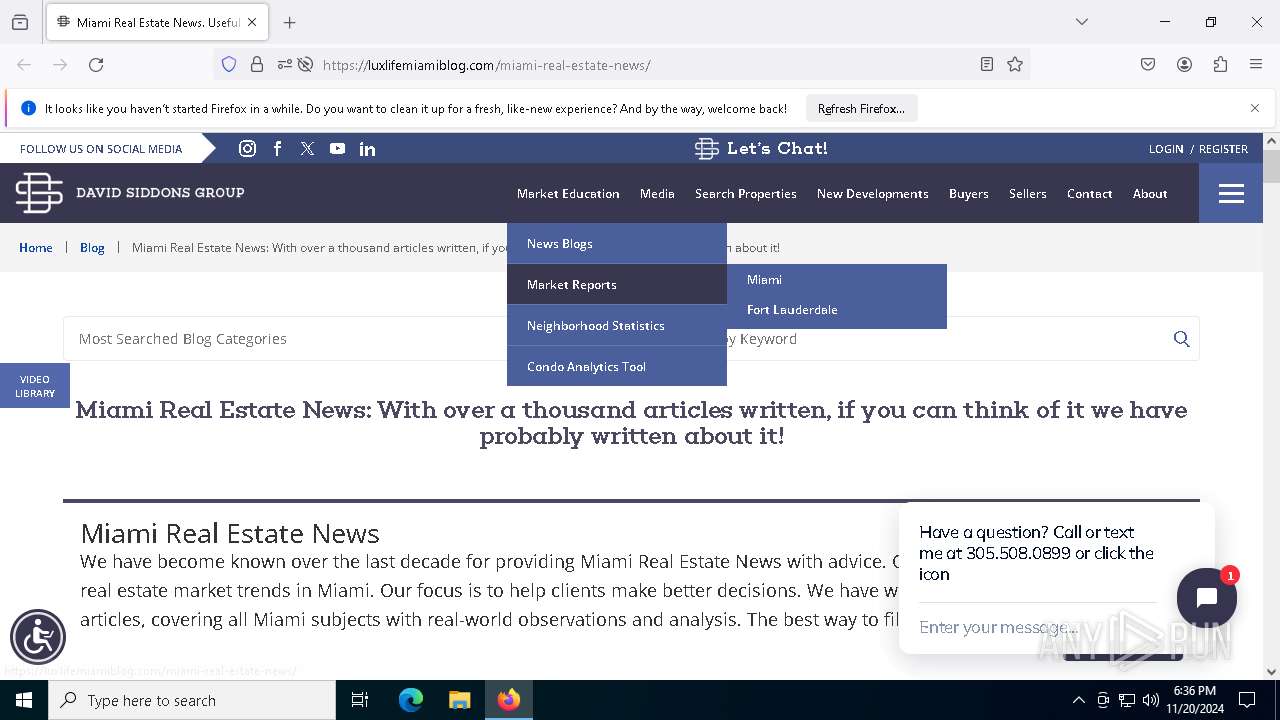The image size is (1280, 720).
Task: Go to Blog breadcrumb
Action: (x=92, y=248)
